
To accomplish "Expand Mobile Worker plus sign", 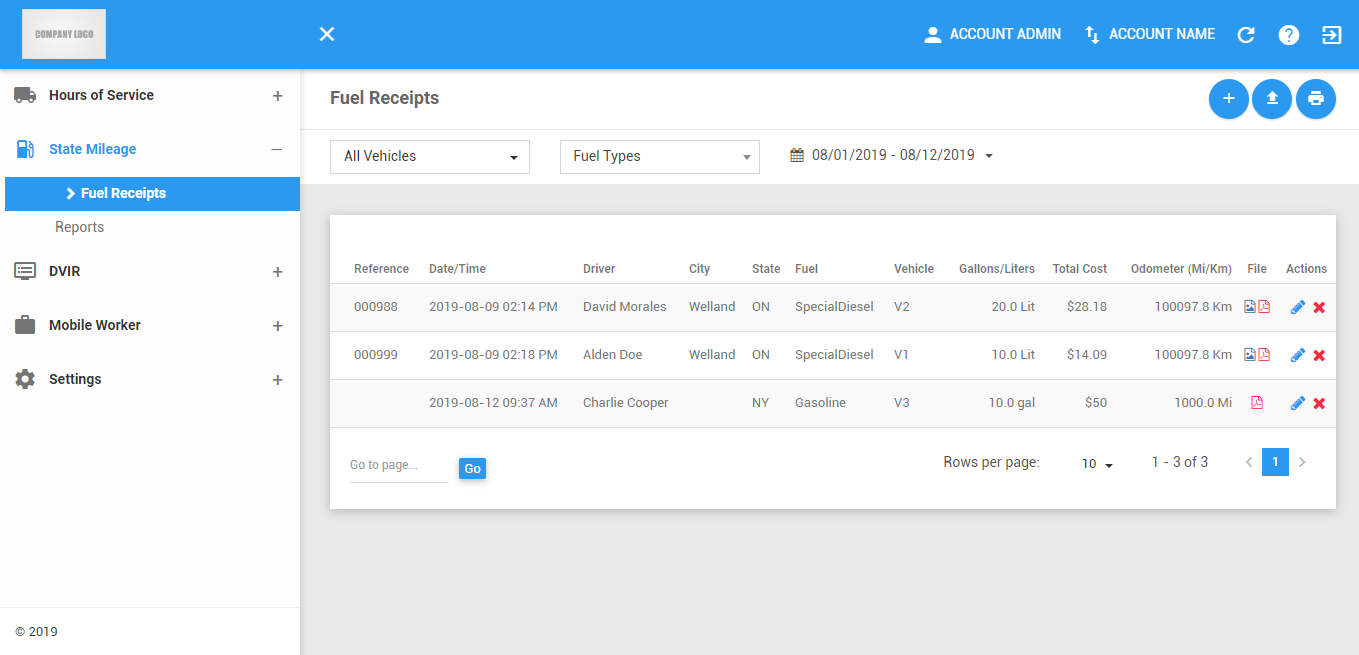I will pos(278,326).
